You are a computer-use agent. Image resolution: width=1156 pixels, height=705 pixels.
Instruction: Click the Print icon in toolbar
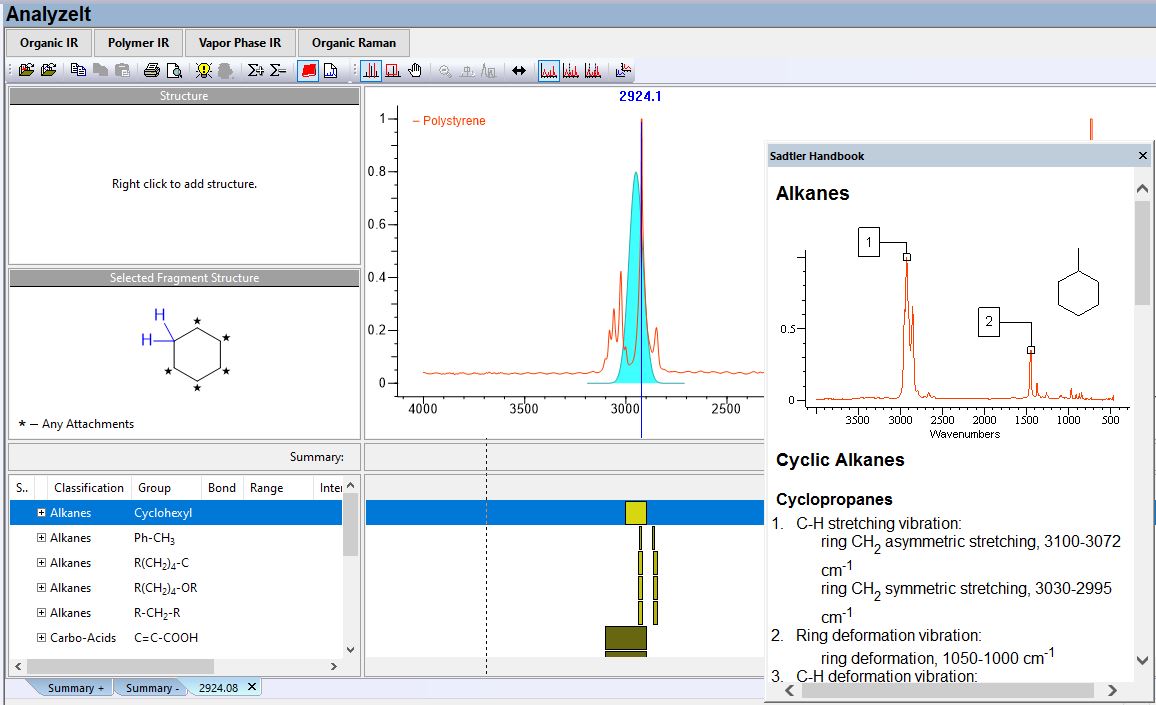tap(151, 71)
